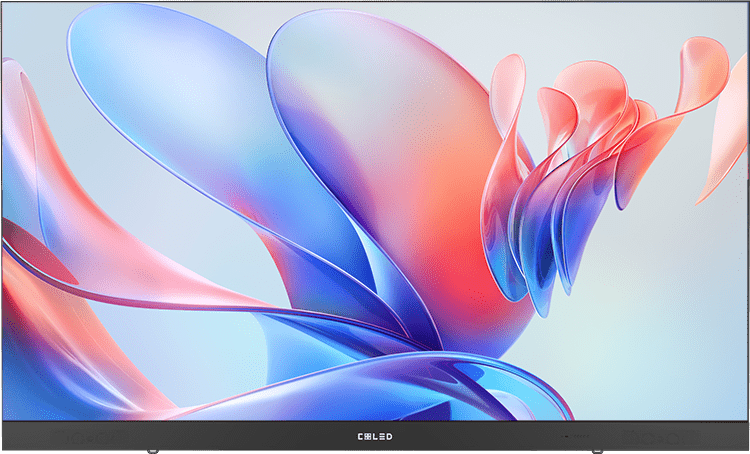
Task: Click the right stand foot under the screen
Action: [597, 451]
